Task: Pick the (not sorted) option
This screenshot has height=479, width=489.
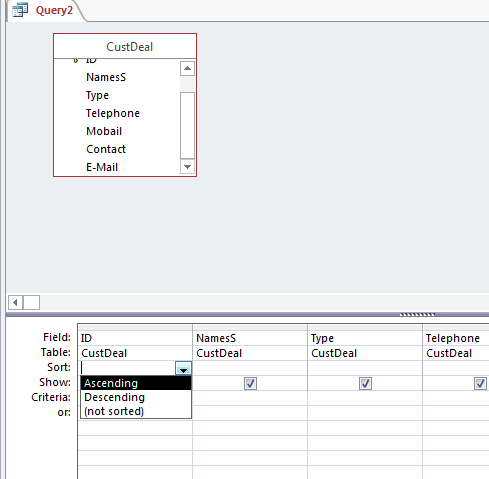Action: coord(136,411)
